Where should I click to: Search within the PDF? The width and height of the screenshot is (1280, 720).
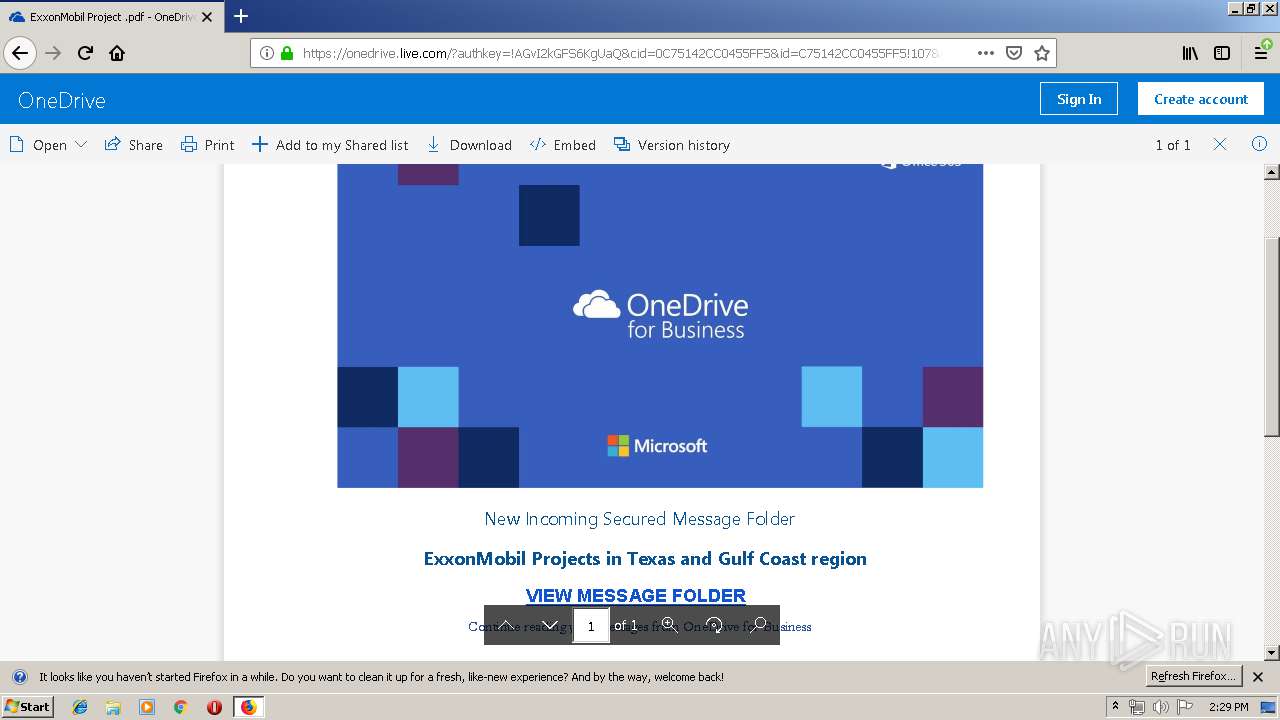(x=758, y=625)
